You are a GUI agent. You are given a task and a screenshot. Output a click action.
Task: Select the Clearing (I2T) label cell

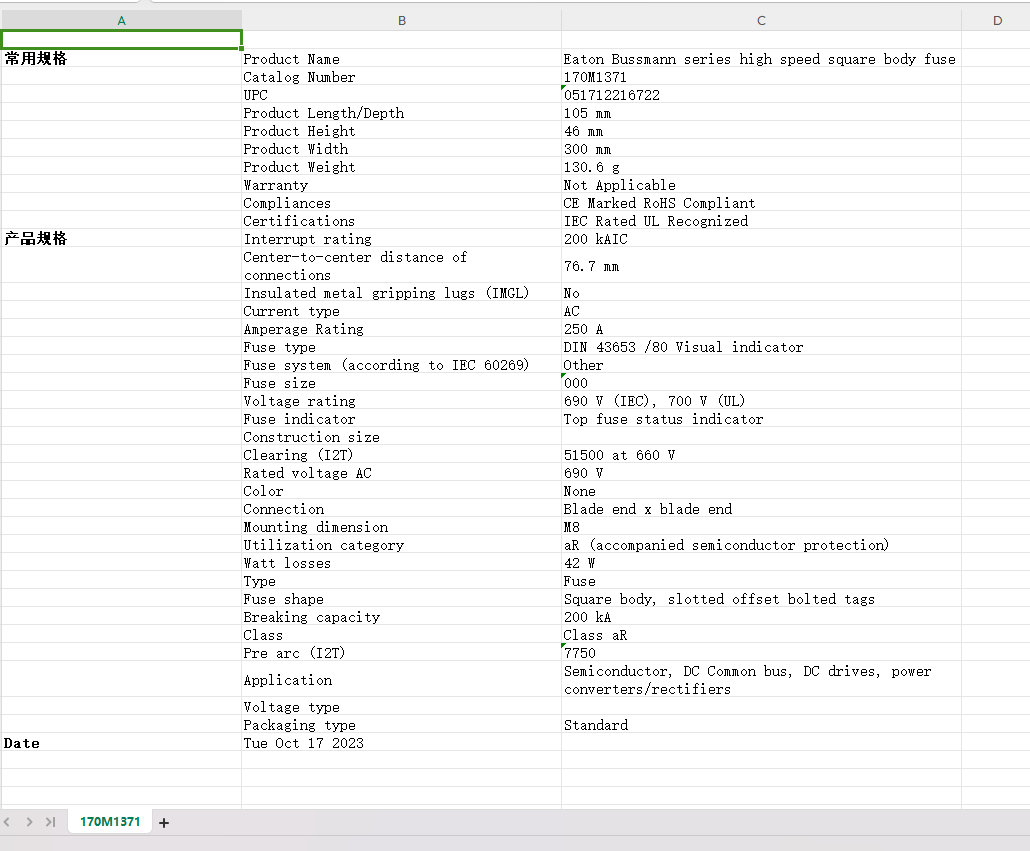click(401, 454)
